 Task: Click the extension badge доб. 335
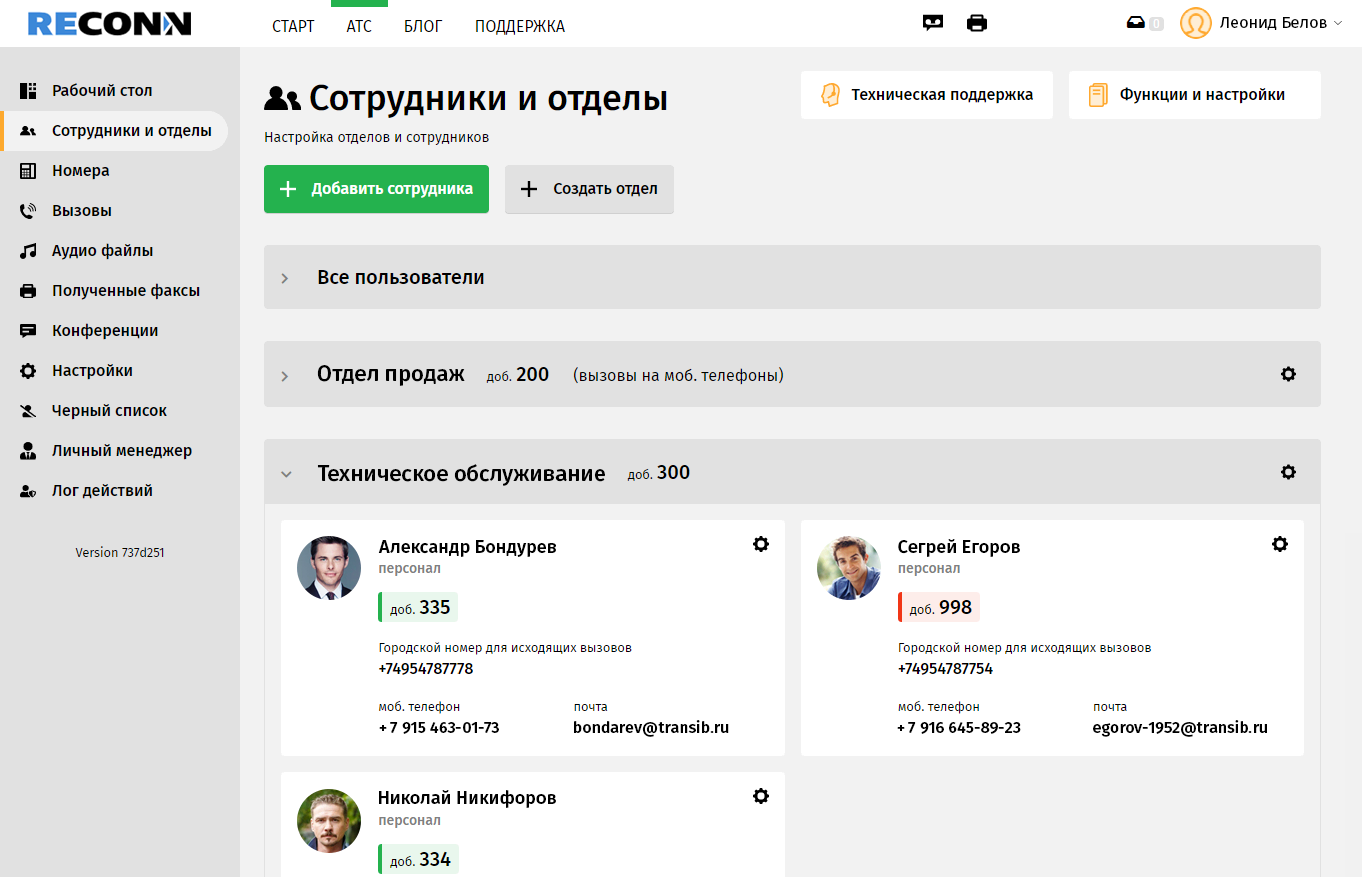(418, 607)
